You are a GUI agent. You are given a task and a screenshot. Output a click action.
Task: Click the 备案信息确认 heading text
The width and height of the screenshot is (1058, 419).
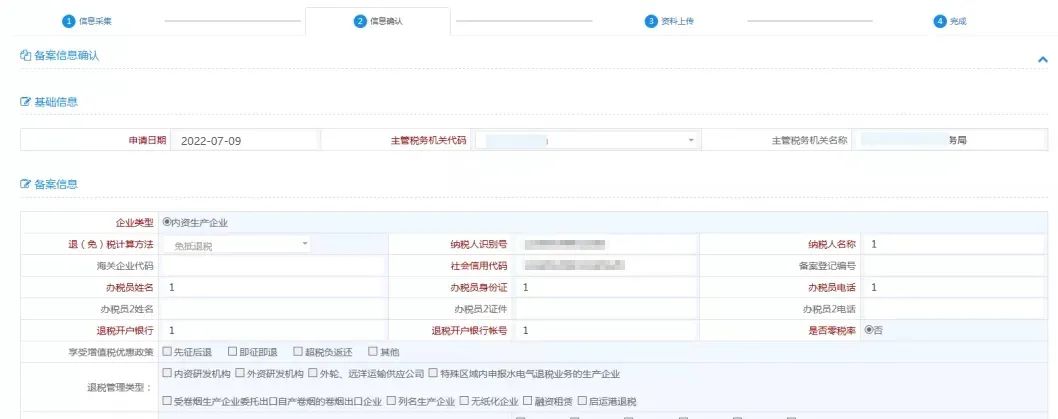(x=67, y=55)
